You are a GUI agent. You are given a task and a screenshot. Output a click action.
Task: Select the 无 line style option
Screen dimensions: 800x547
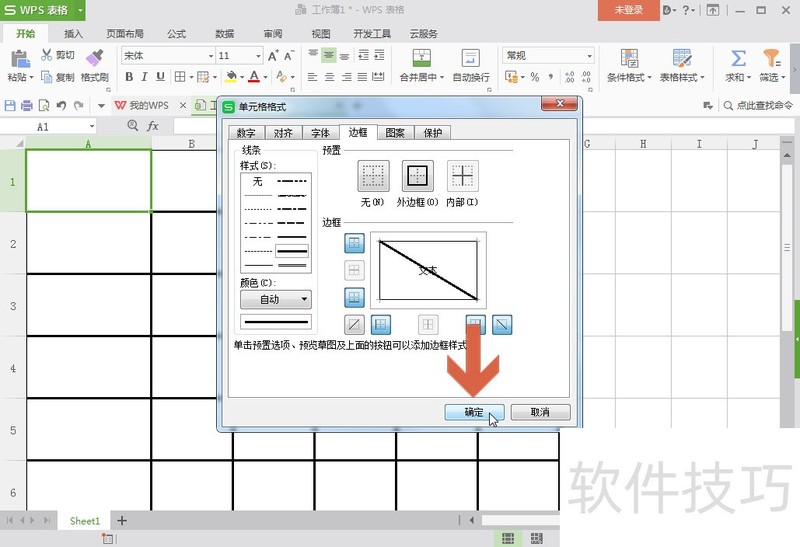(x=258, y=181)
